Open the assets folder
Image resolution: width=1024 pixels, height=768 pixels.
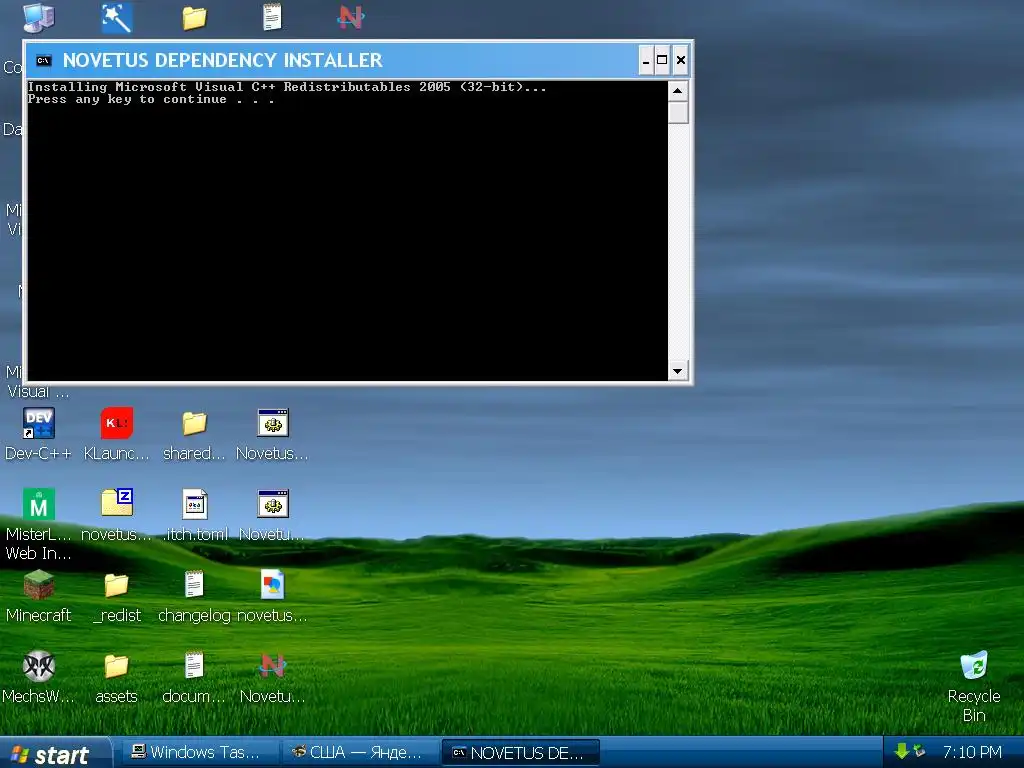pos(117,677)
